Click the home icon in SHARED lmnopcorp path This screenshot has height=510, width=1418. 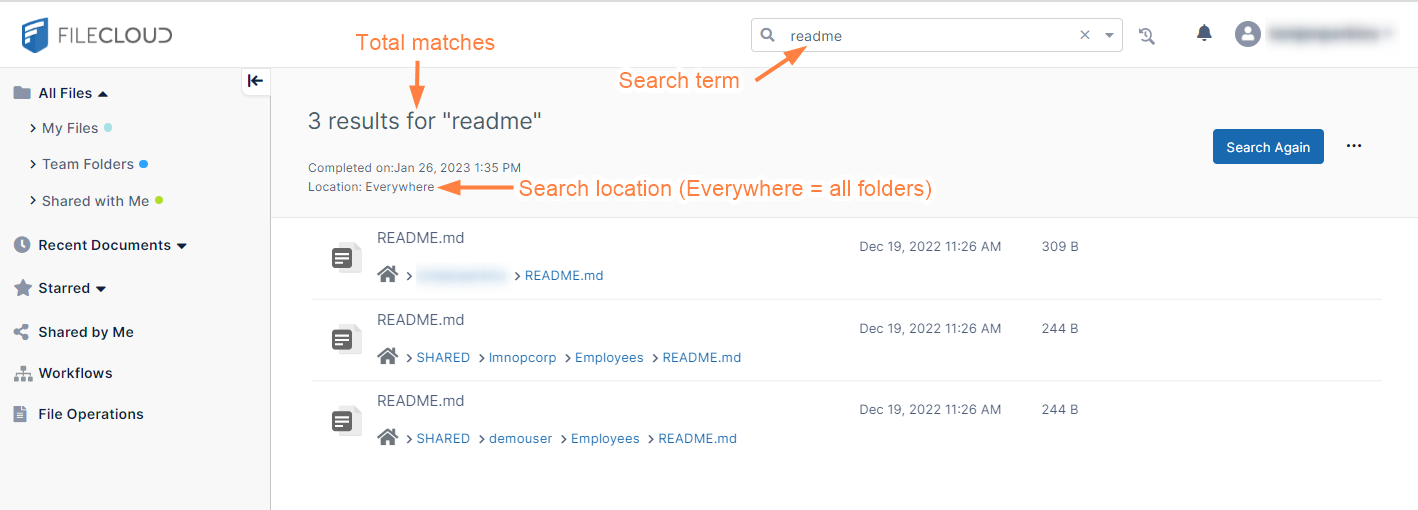pos(388,357)
